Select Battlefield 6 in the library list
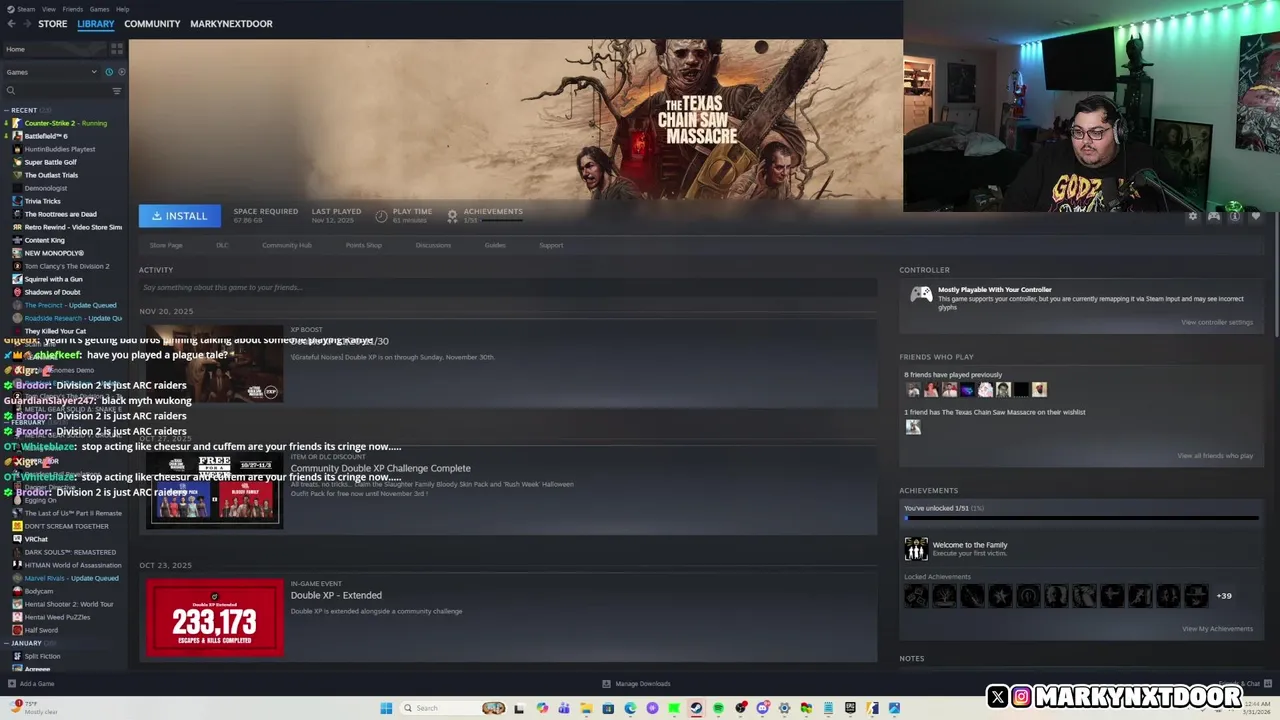The image size is (1280, 720). 46,136
